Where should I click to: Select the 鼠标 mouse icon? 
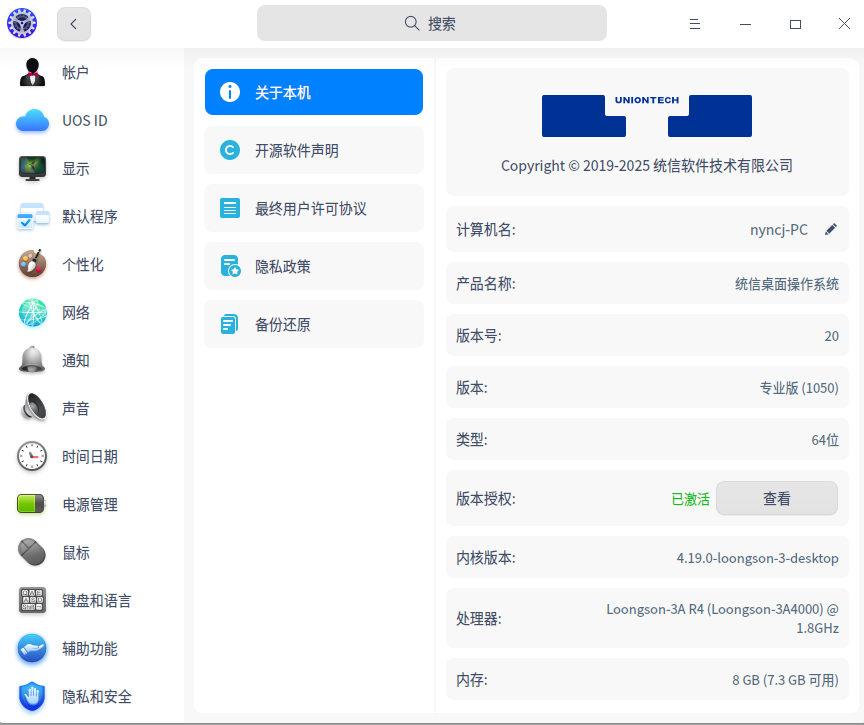click(33, 552)
